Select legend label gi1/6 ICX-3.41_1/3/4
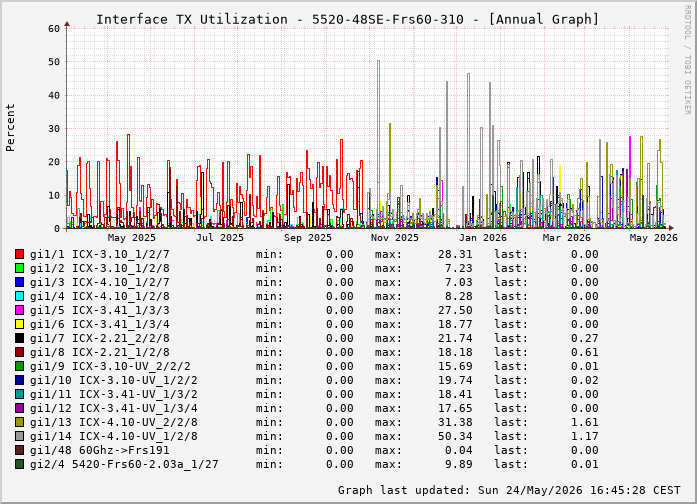697x504 pixels. [100, 324]
